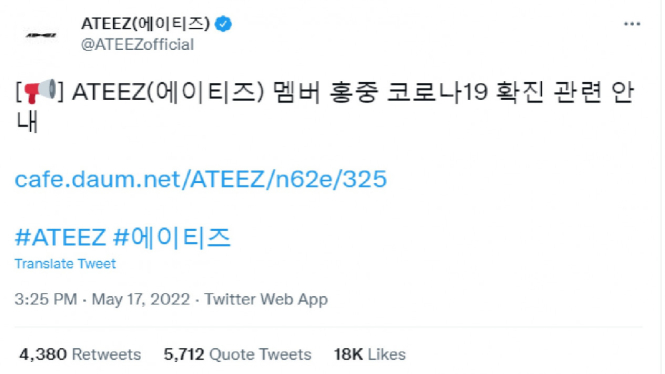Click the 3:25 PM · May 17, 2022 timestamp
665x374 pixels.
(102, 299)
